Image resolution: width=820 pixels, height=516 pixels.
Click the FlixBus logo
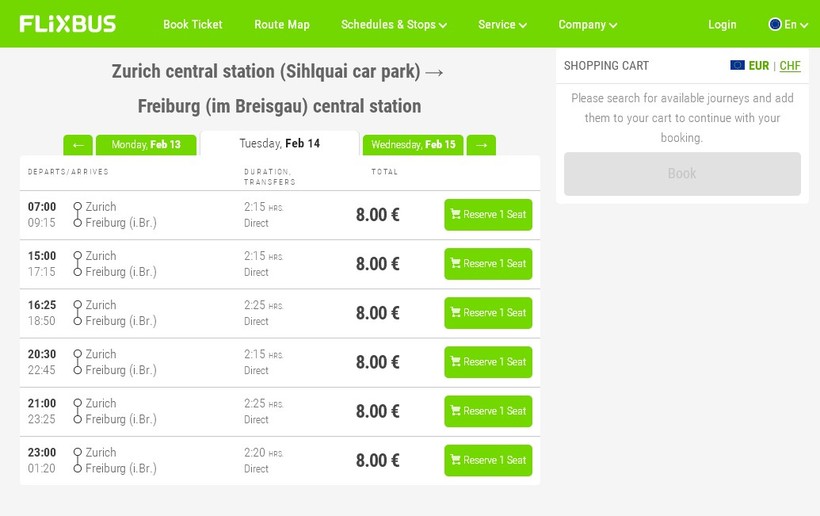[68, 24]
